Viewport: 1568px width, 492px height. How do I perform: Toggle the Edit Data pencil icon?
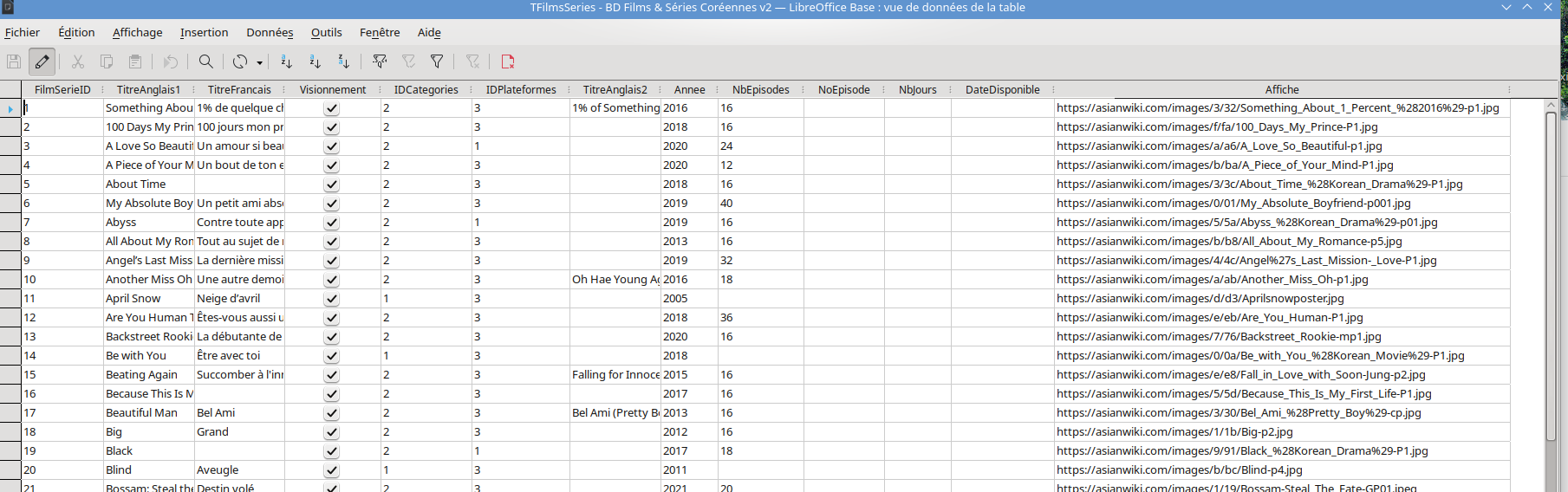coord(42,61)
